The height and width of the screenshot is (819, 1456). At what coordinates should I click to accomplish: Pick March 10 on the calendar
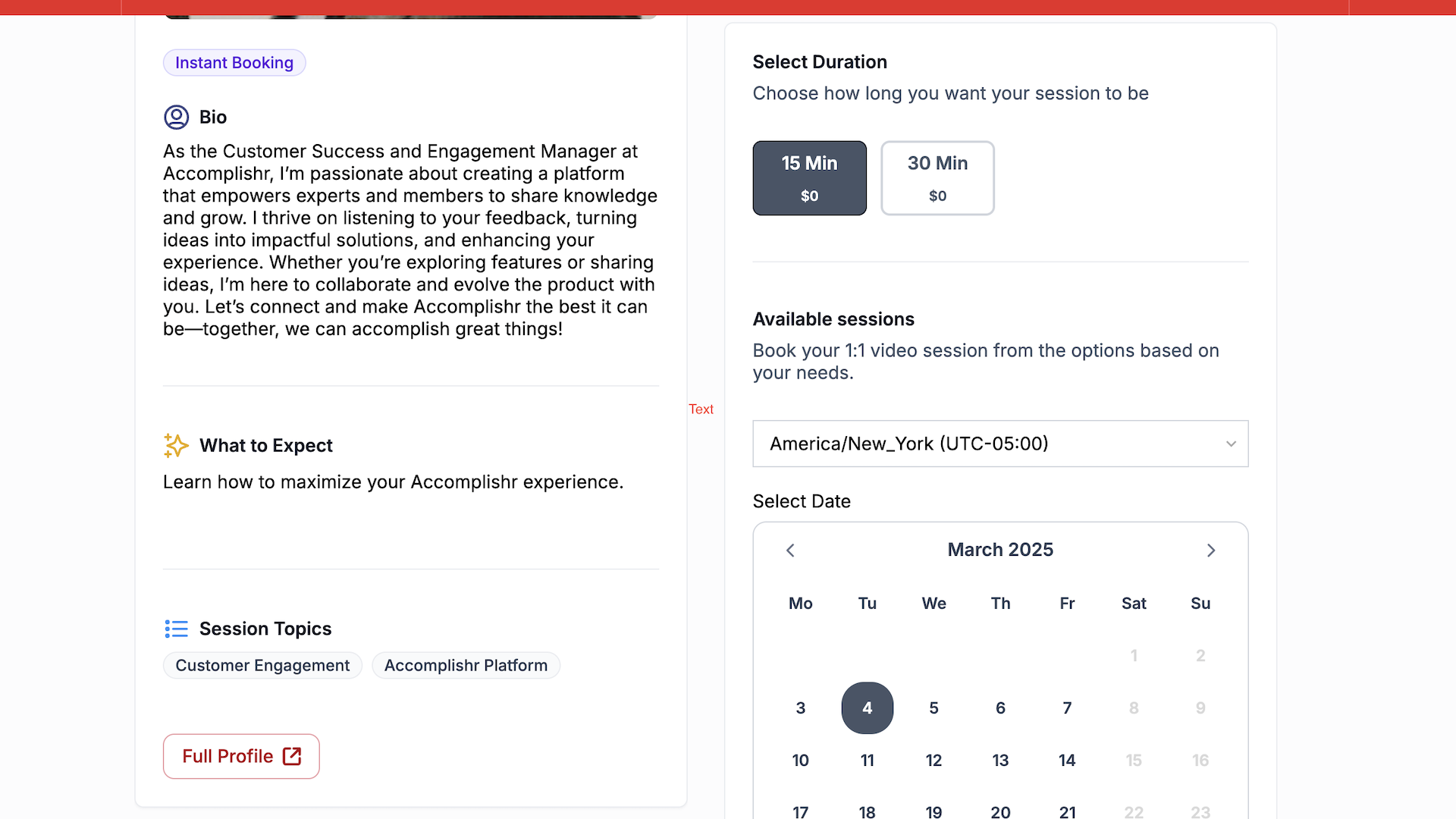coord(800,760)
